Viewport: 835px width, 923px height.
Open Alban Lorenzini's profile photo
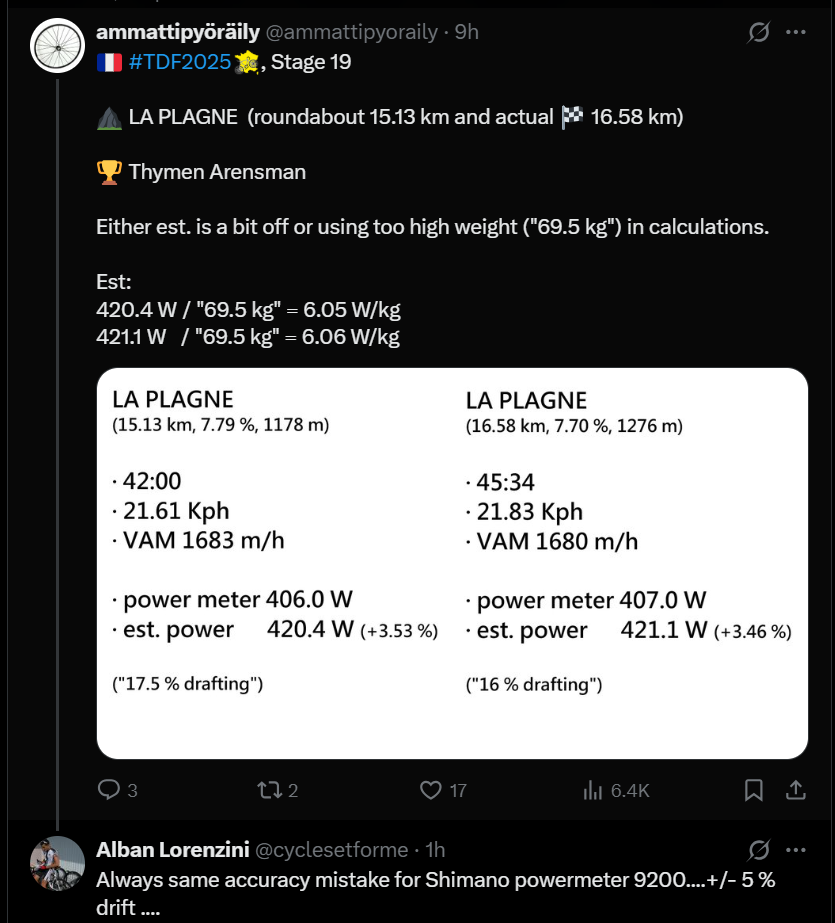click(58, 863)
